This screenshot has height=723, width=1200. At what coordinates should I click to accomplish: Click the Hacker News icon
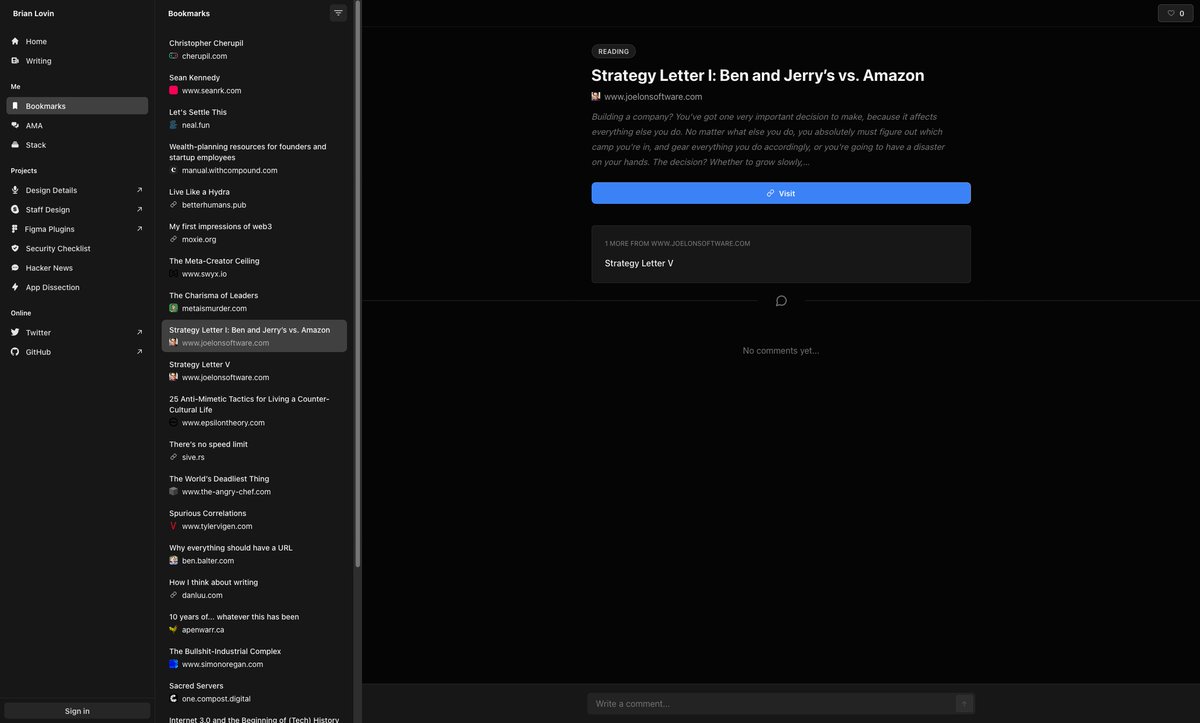(15, 268)
